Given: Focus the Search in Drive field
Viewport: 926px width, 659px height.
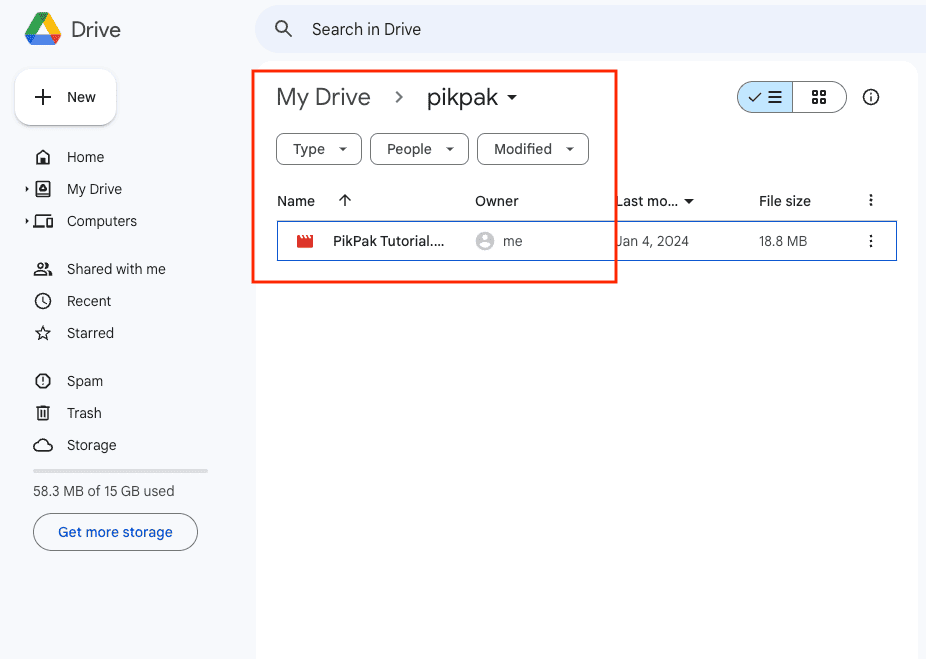Looking at the screenshot, I should 591,29.
